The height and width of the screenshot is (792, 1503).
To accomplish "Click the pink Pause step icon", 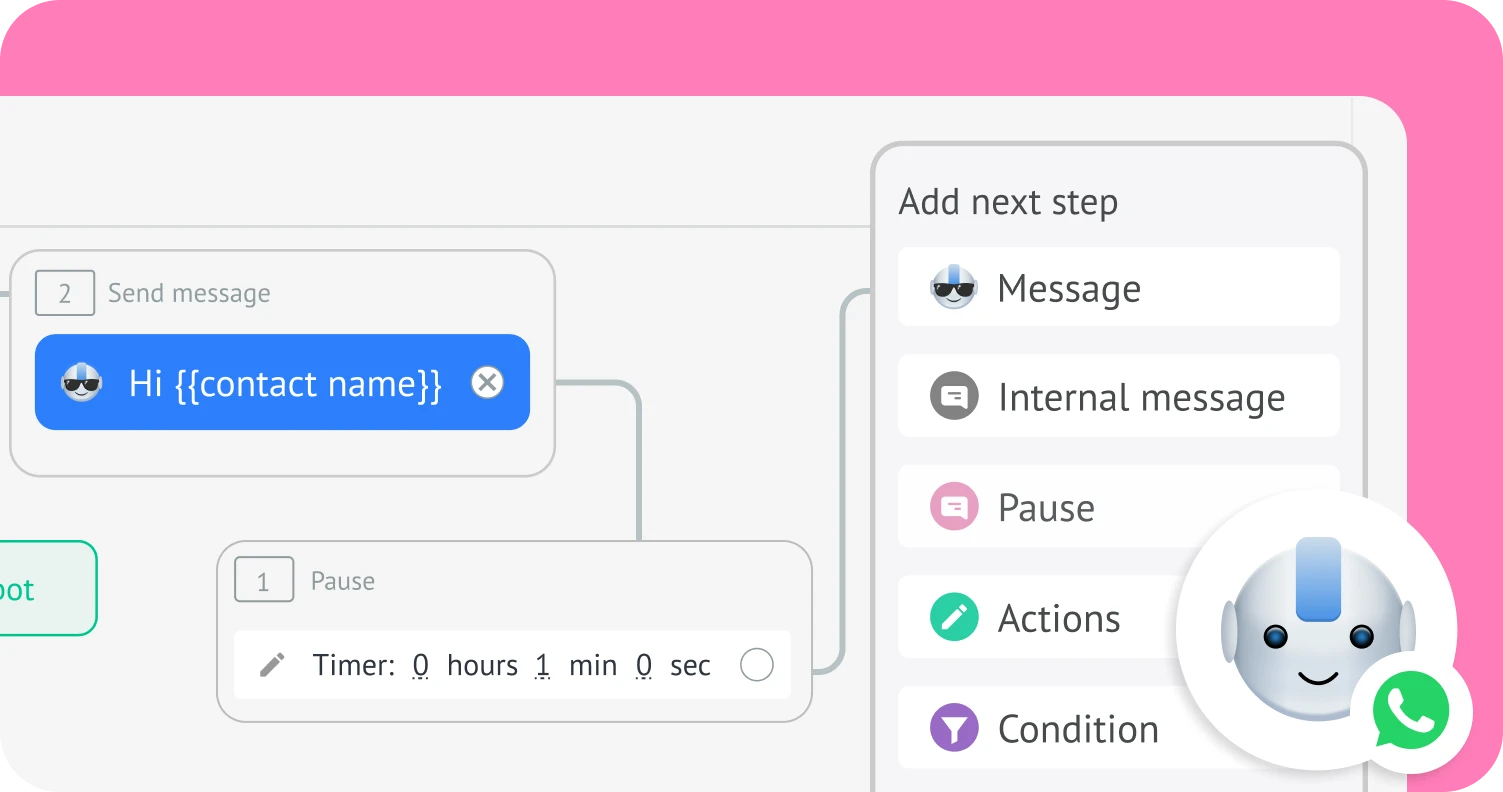I will tap(954, 507).
